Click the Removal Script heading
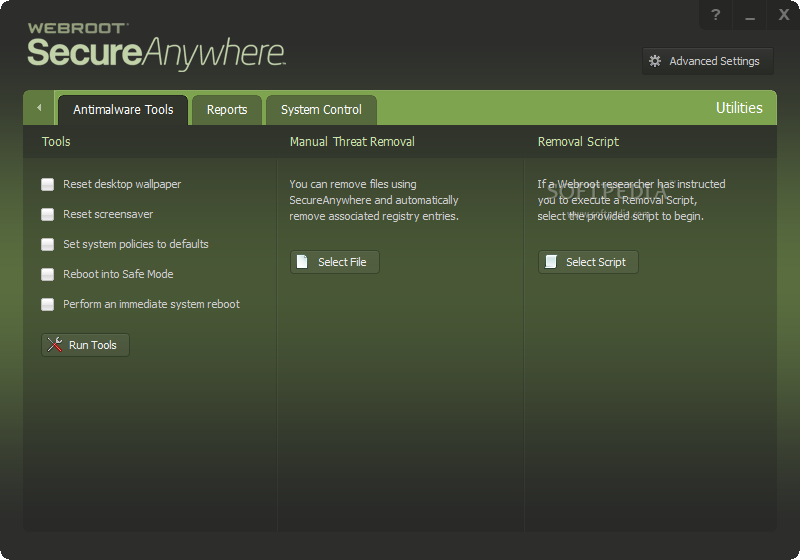The height and width of the screenshot is (560, 800). coord(578,142)
